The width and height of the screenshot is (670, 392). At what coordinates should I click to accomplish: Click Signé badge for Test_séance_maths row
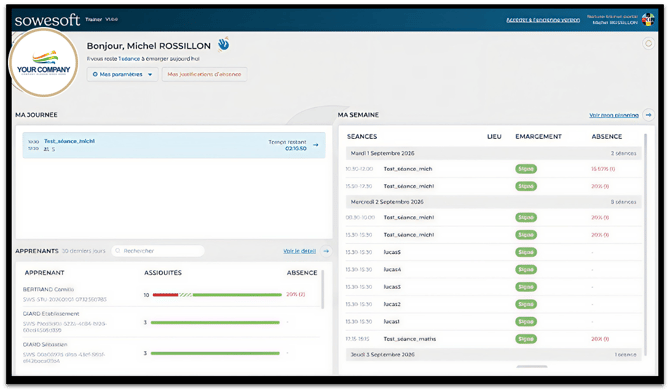coord(526,339)
